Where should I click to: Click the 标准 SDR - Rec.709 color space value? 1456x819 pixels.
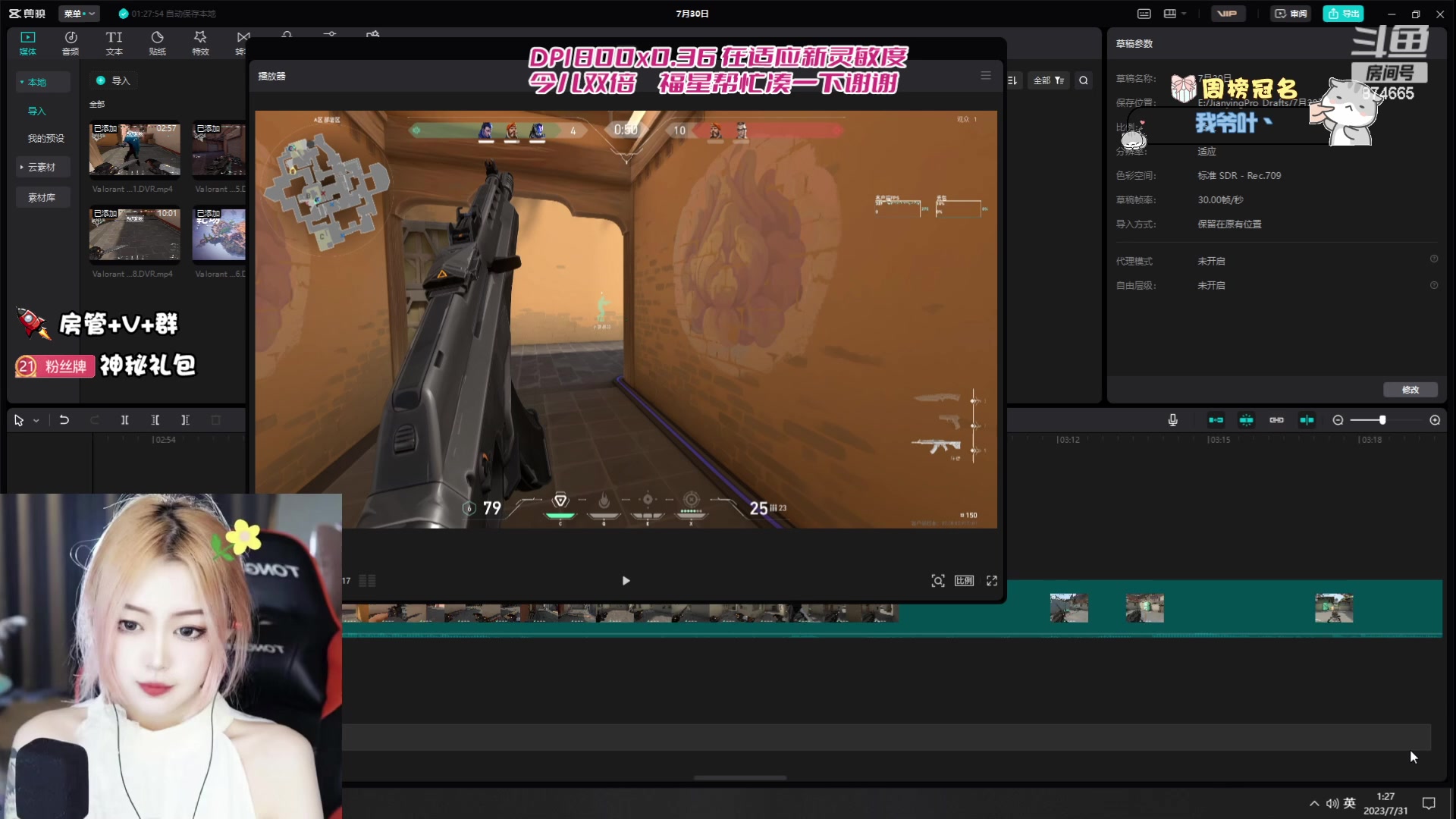[x=1239, y=176]
